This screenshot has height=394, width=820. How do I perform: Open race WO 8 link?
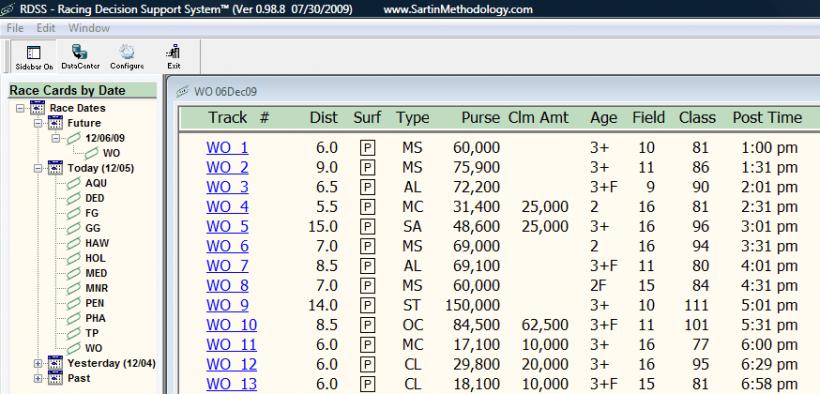tap(227, 286)
